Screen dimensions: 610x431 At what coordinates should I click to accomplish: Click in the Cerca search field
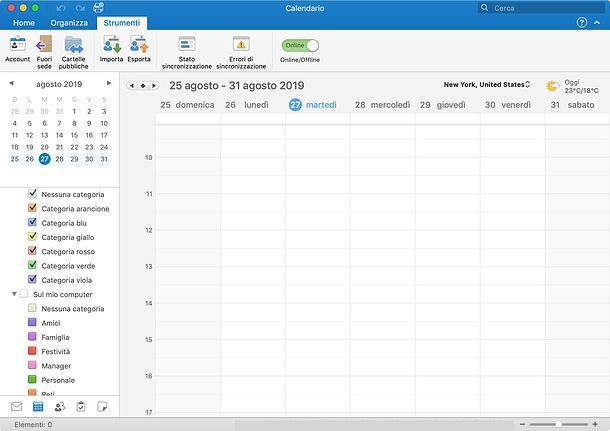[541, 8]
